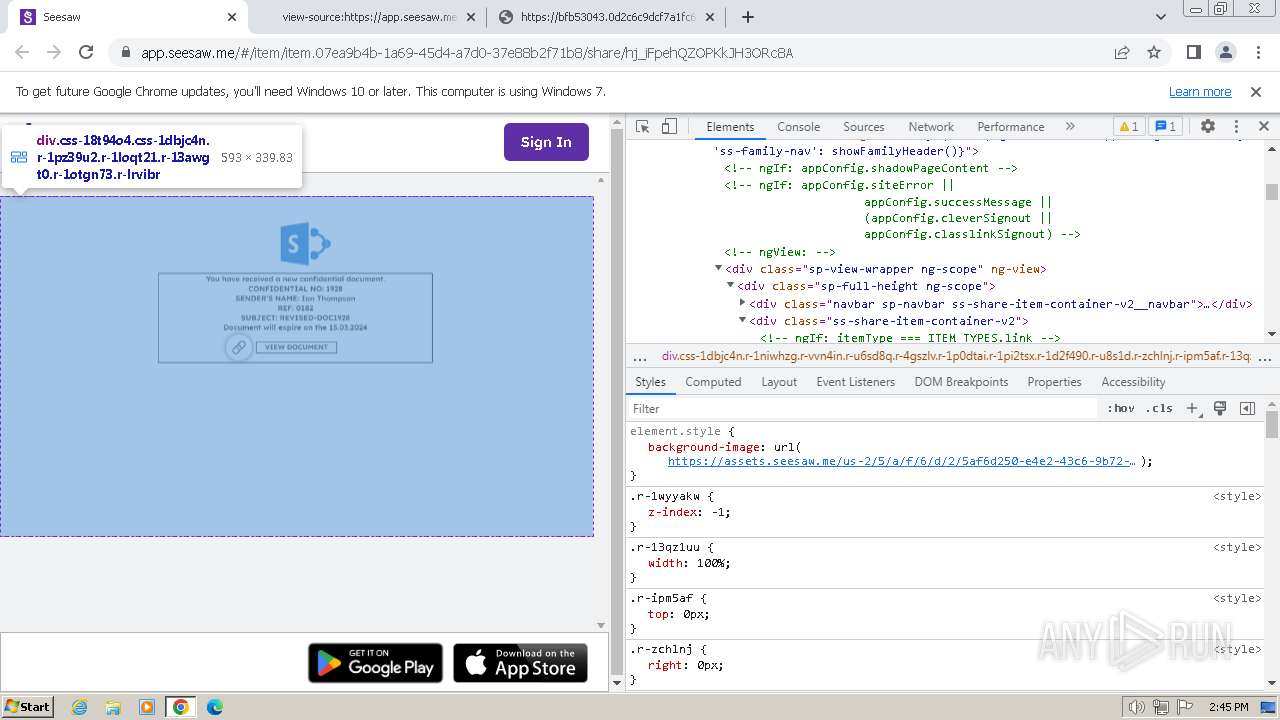1280x720 pixels.
Task: Click the Sign In button
Action: coord(546,142)
